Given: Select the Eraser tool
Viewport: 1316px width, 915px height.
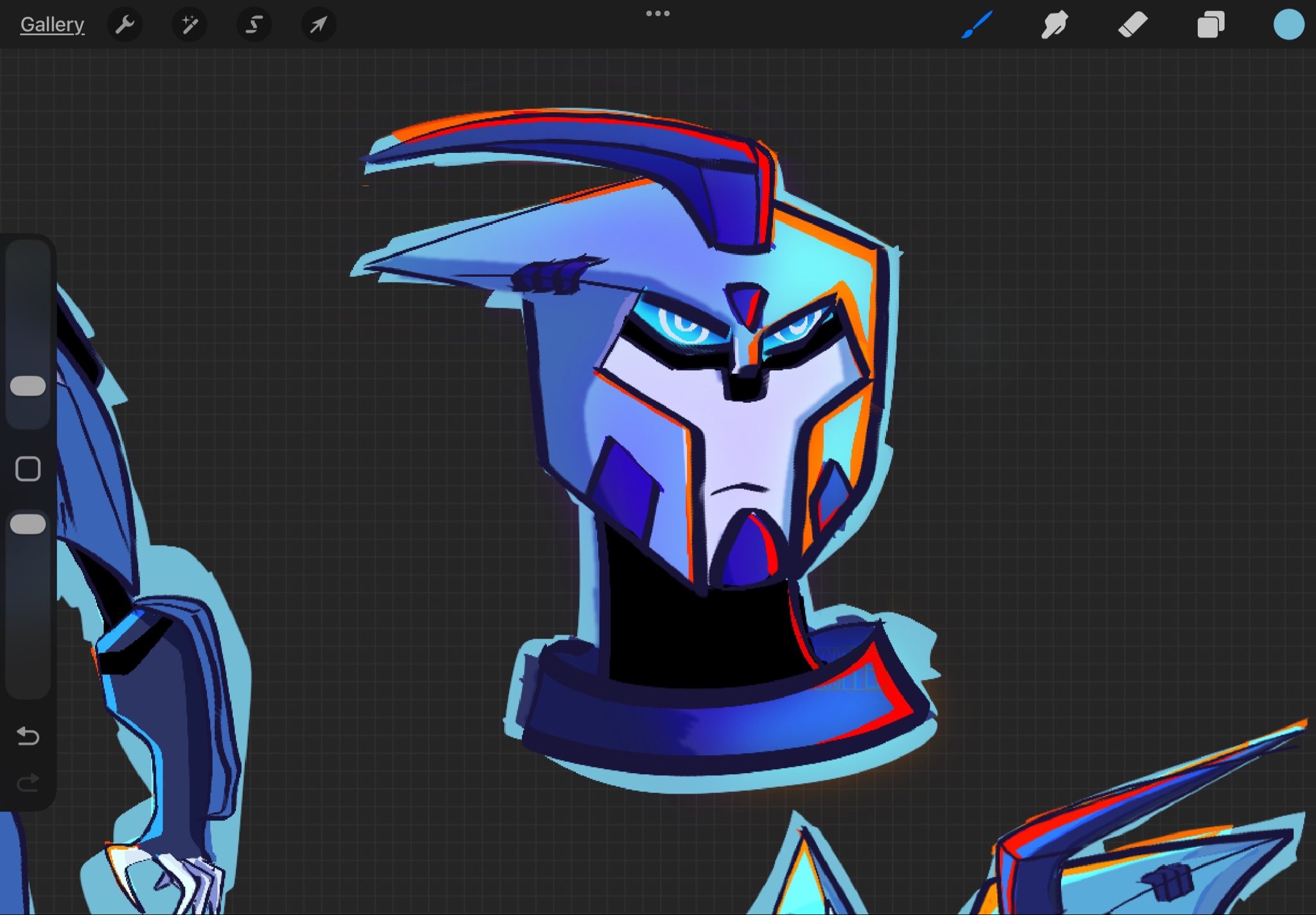Looking at the screenshot, I should [1133, 25].
